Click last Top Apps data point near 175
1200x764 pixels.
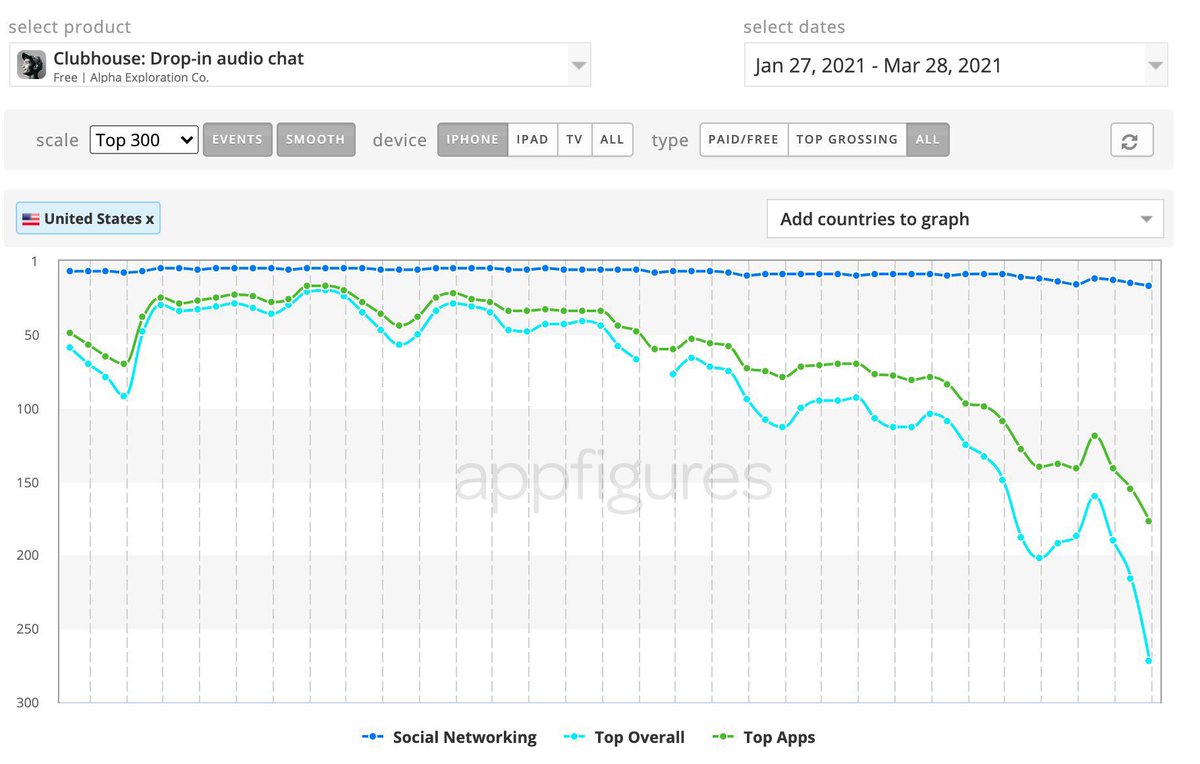point(1149,521)
